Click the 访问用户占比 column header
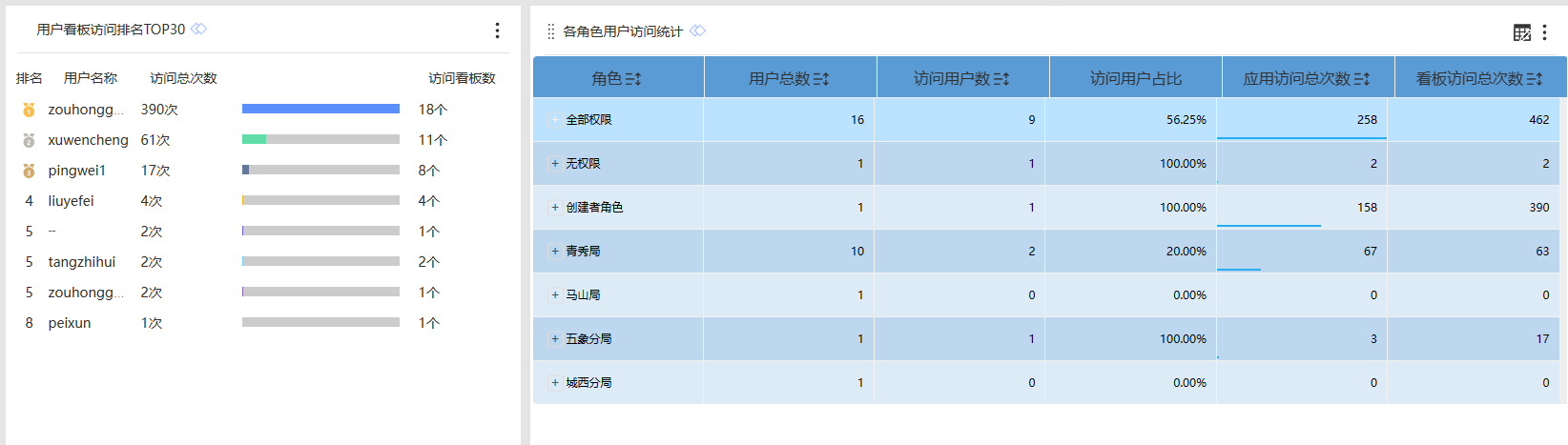Image resolution: width=1568 pixels, height=445 pixels. tap(1135, 79)
